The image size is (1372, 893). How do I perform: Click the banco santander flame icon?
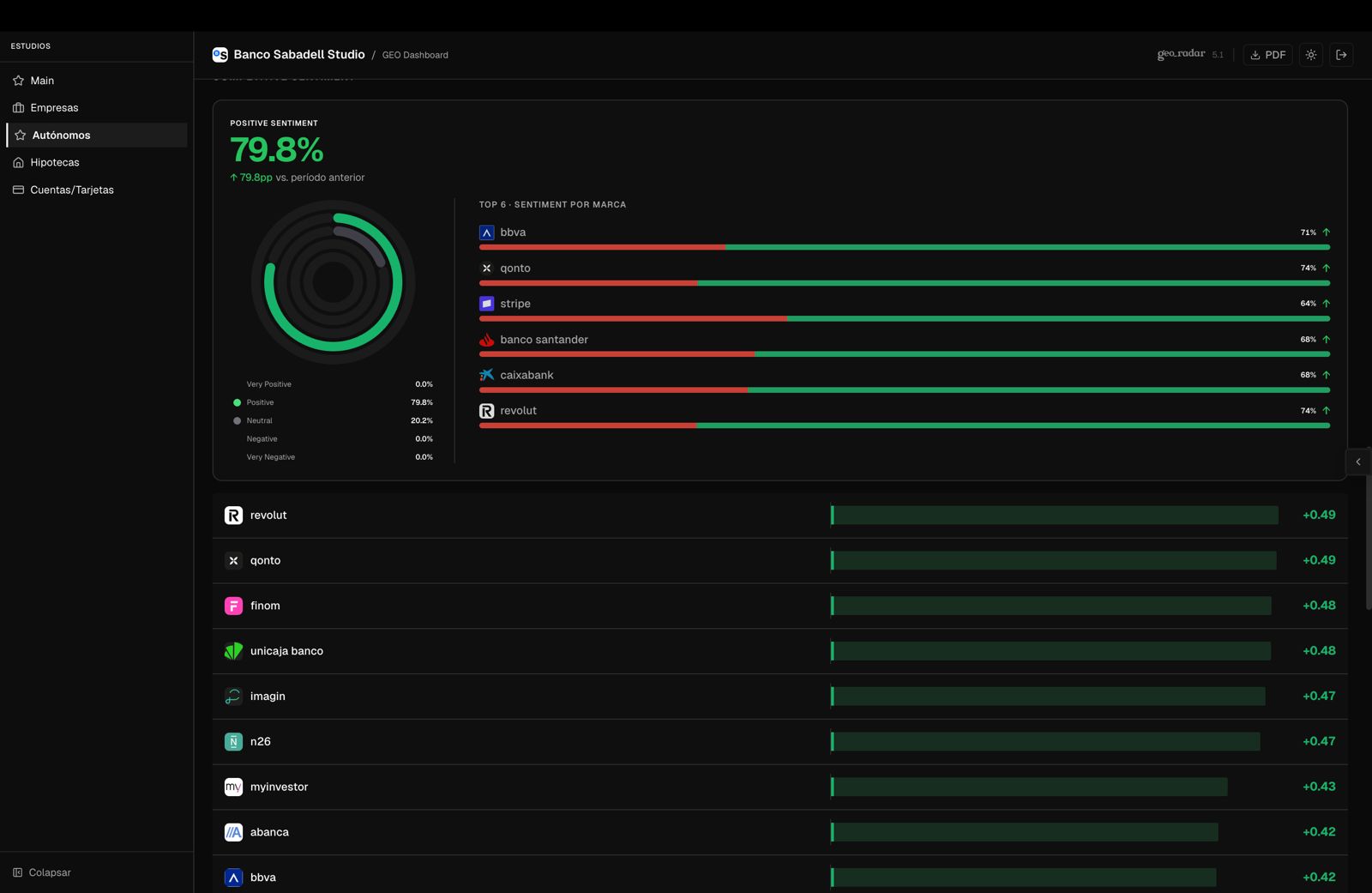click(486, 340)
